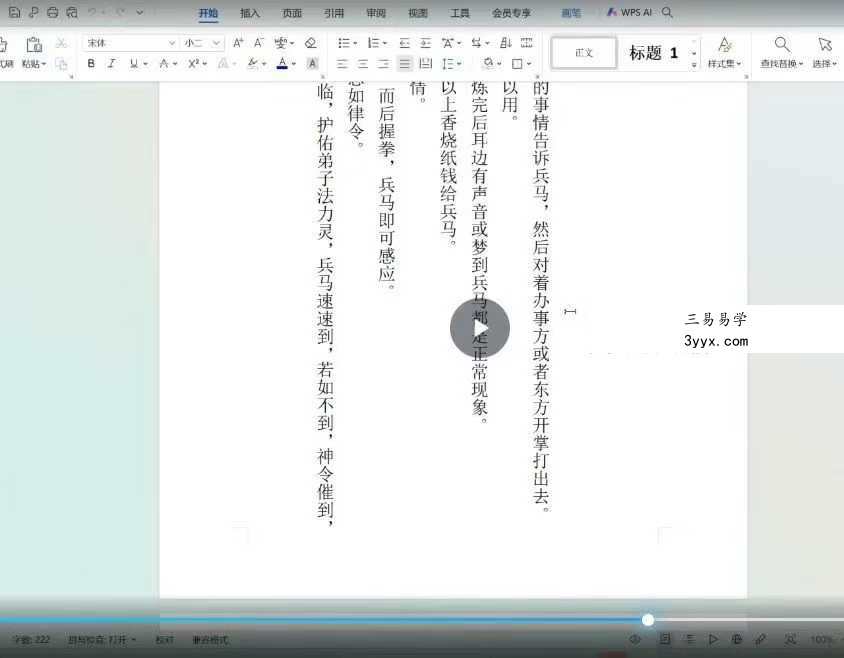
Task: Click the word count 字数: 222
Action: [x=31, y=640]
